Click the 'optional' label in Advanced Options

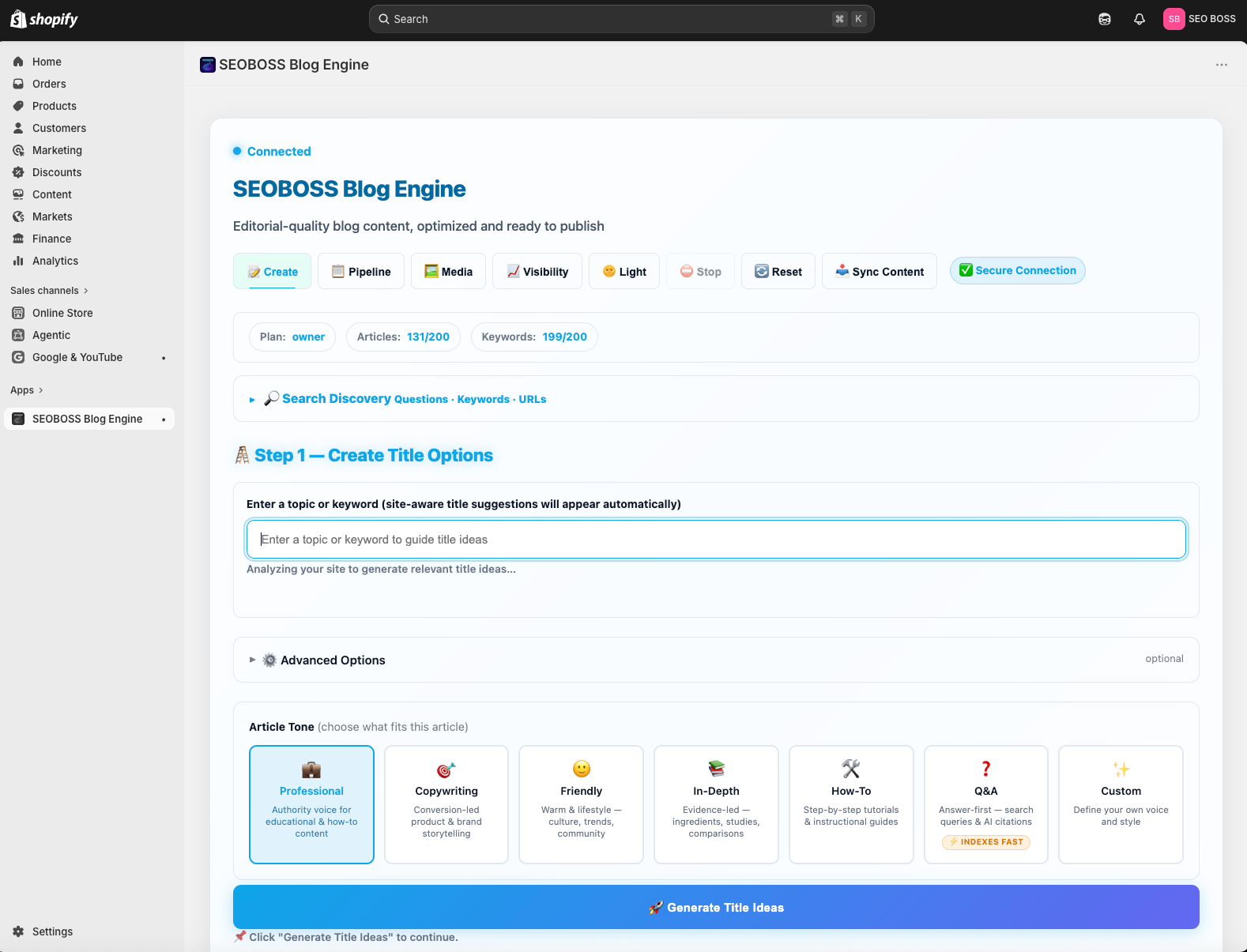pyautogui.click(x=1164, y=658)
